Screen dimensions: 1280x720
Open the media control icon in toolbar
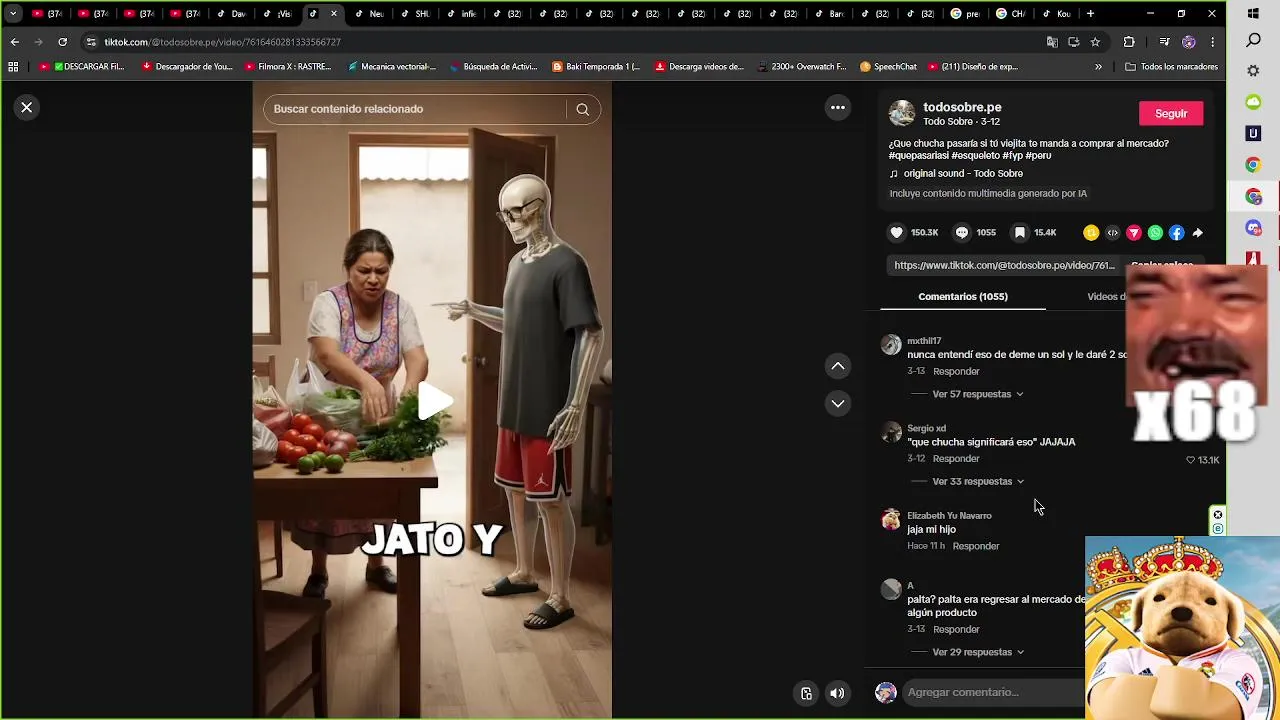tap(1164, 42)
